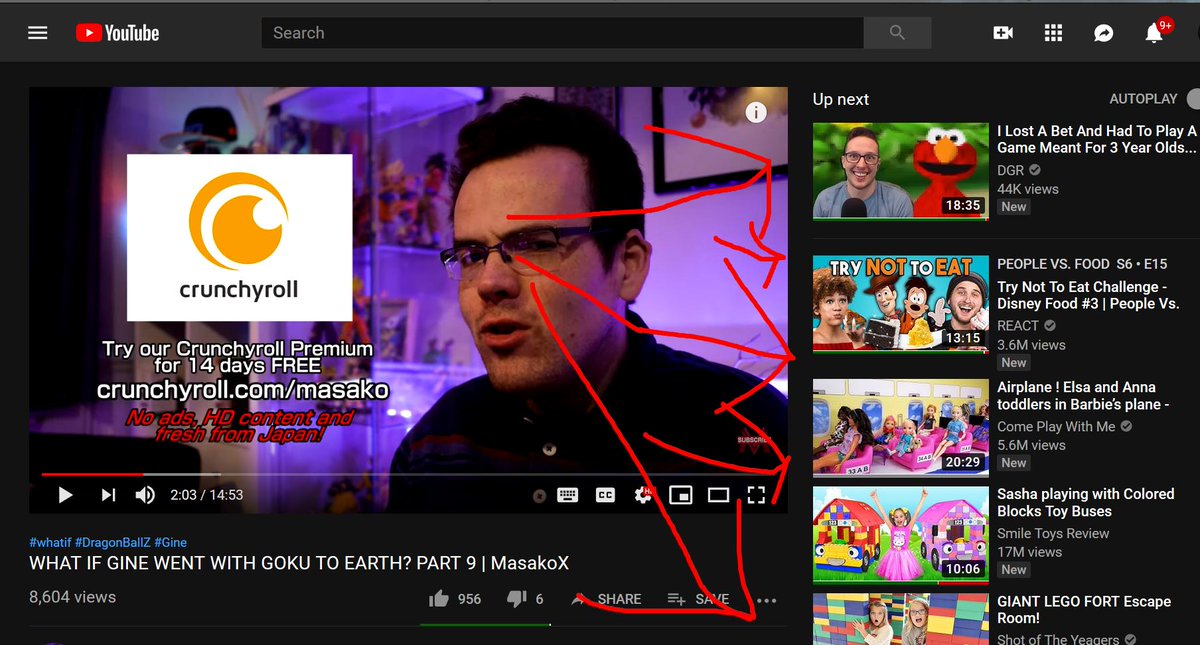1200x645 pixels.
Task: Click the Crunchyroll logo card in video
Action: (x=239, y=238)
